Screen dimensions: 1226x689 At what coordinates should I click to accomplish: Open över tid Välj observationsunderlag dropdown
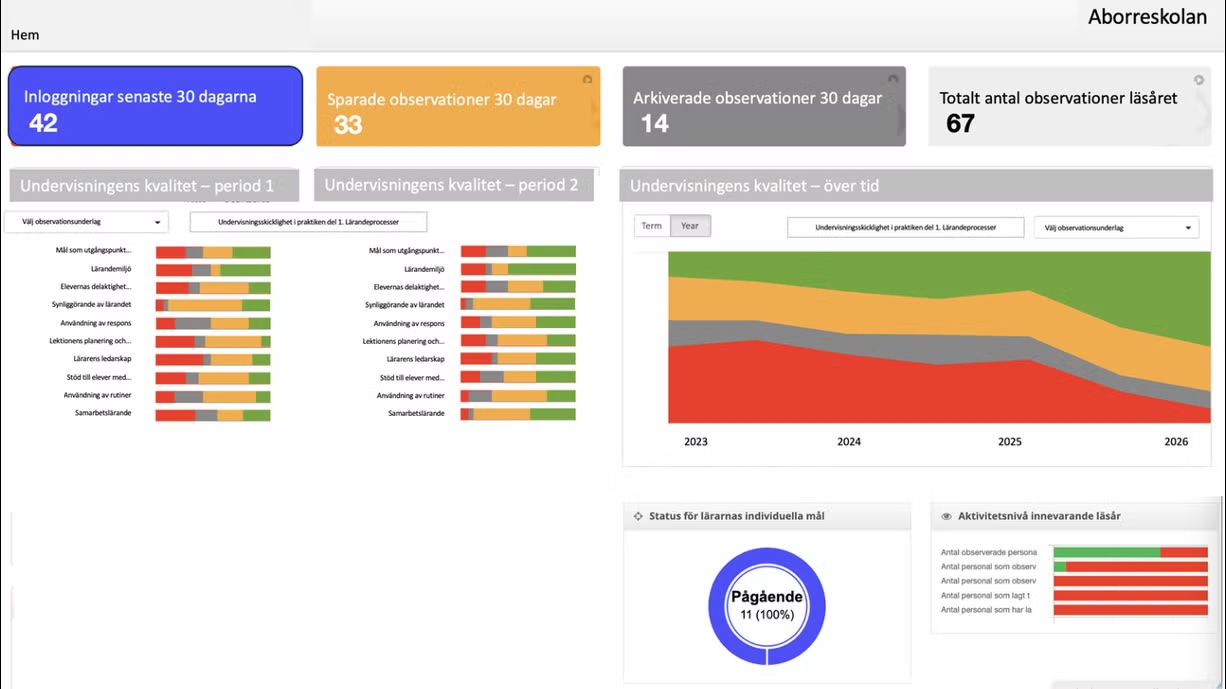pyautogui.click(x=1115, y=228)
